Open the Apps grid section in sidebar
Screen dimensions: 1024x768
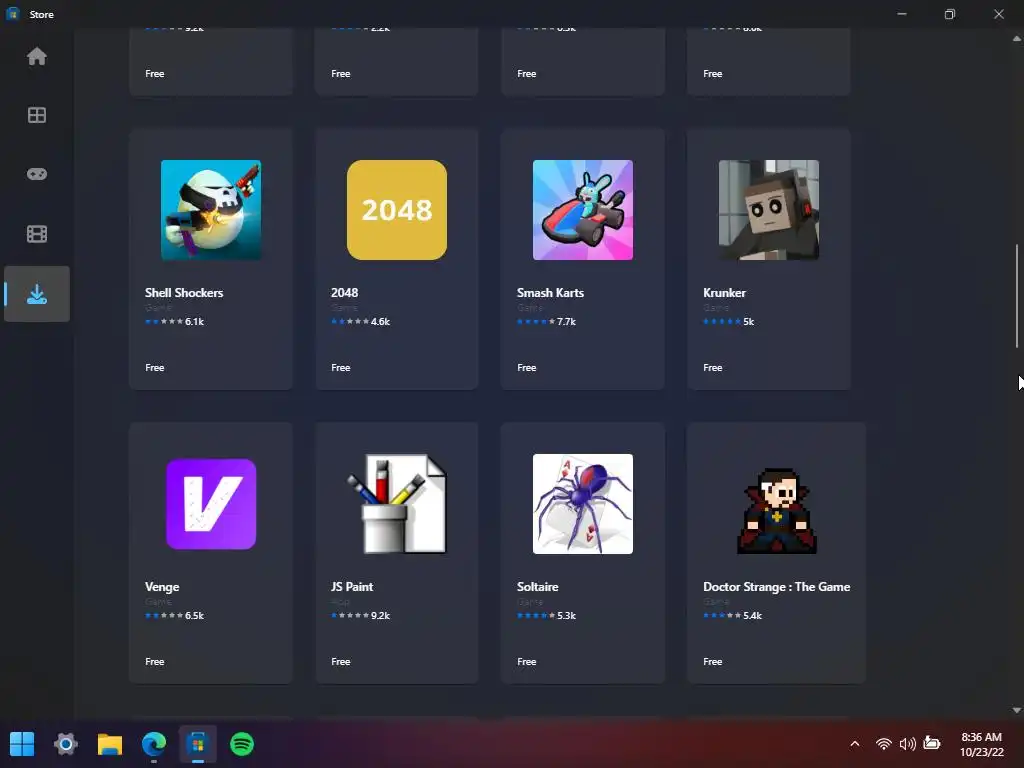pyautogui.click(x=37, y=116)
